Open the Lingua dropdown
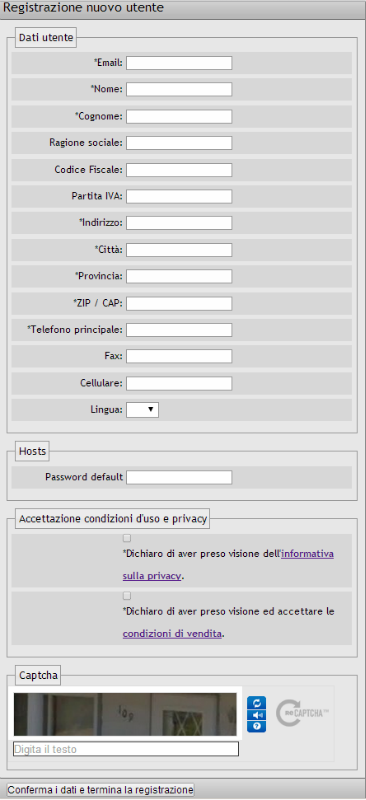This screenshot has height=800, width=366. point(142,410)
